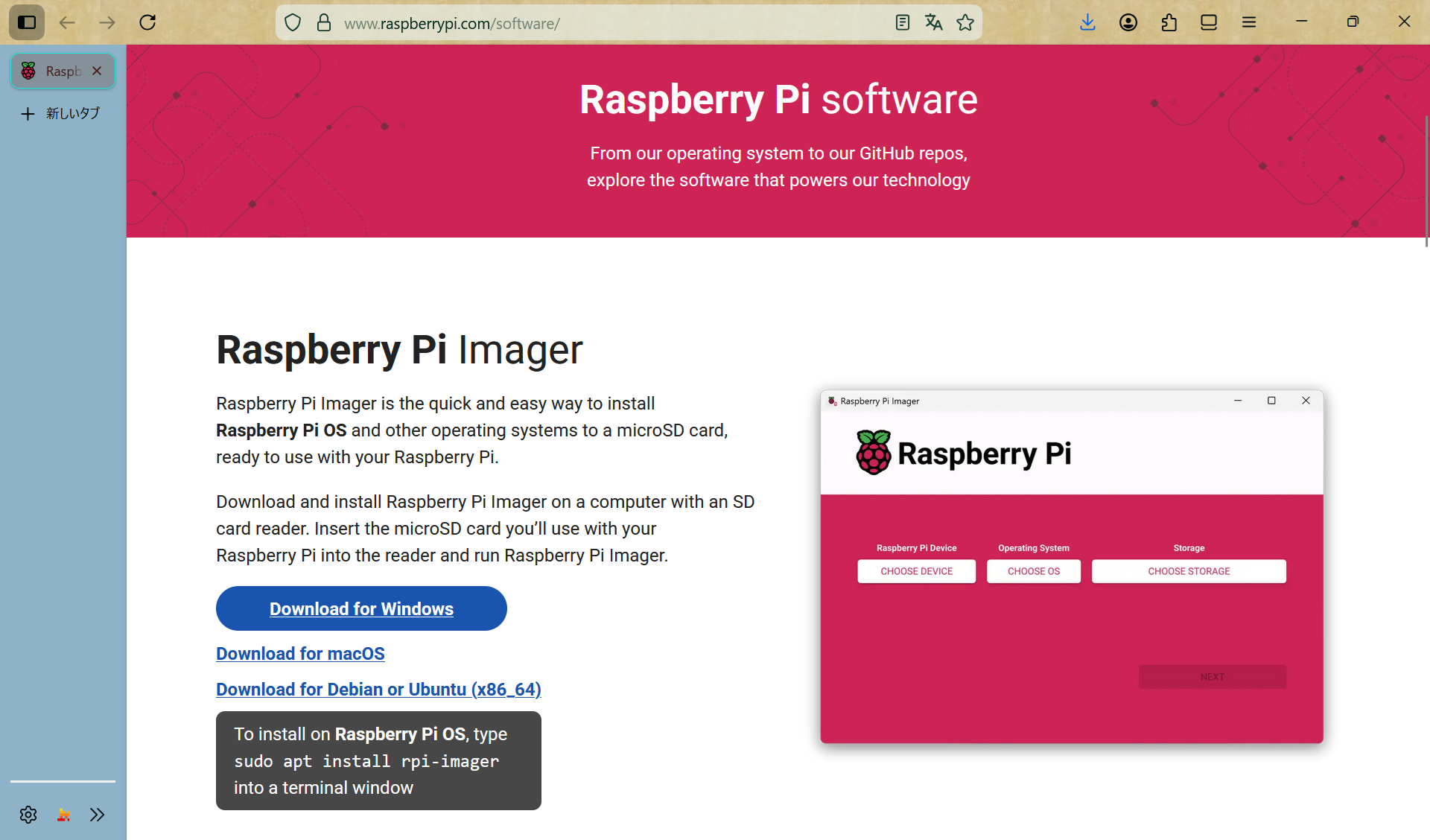Image resolution: width=1430 pixels, height=840 pixels.
Task: Collapse the sidebar with the top-left toggle
Action: point(26,22)
